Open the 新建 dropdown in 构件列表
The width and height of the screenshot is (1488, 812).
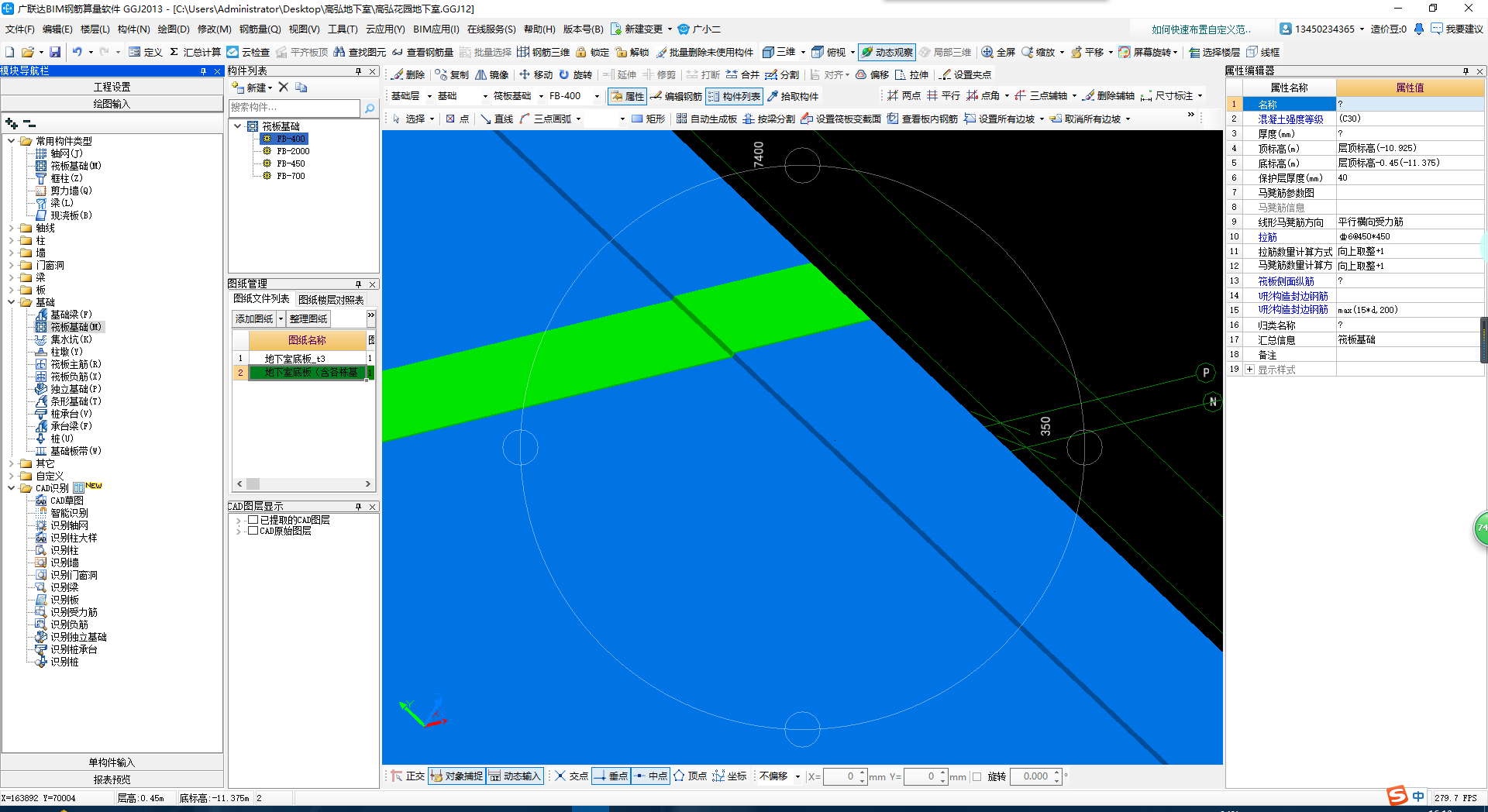coord(270,88)
